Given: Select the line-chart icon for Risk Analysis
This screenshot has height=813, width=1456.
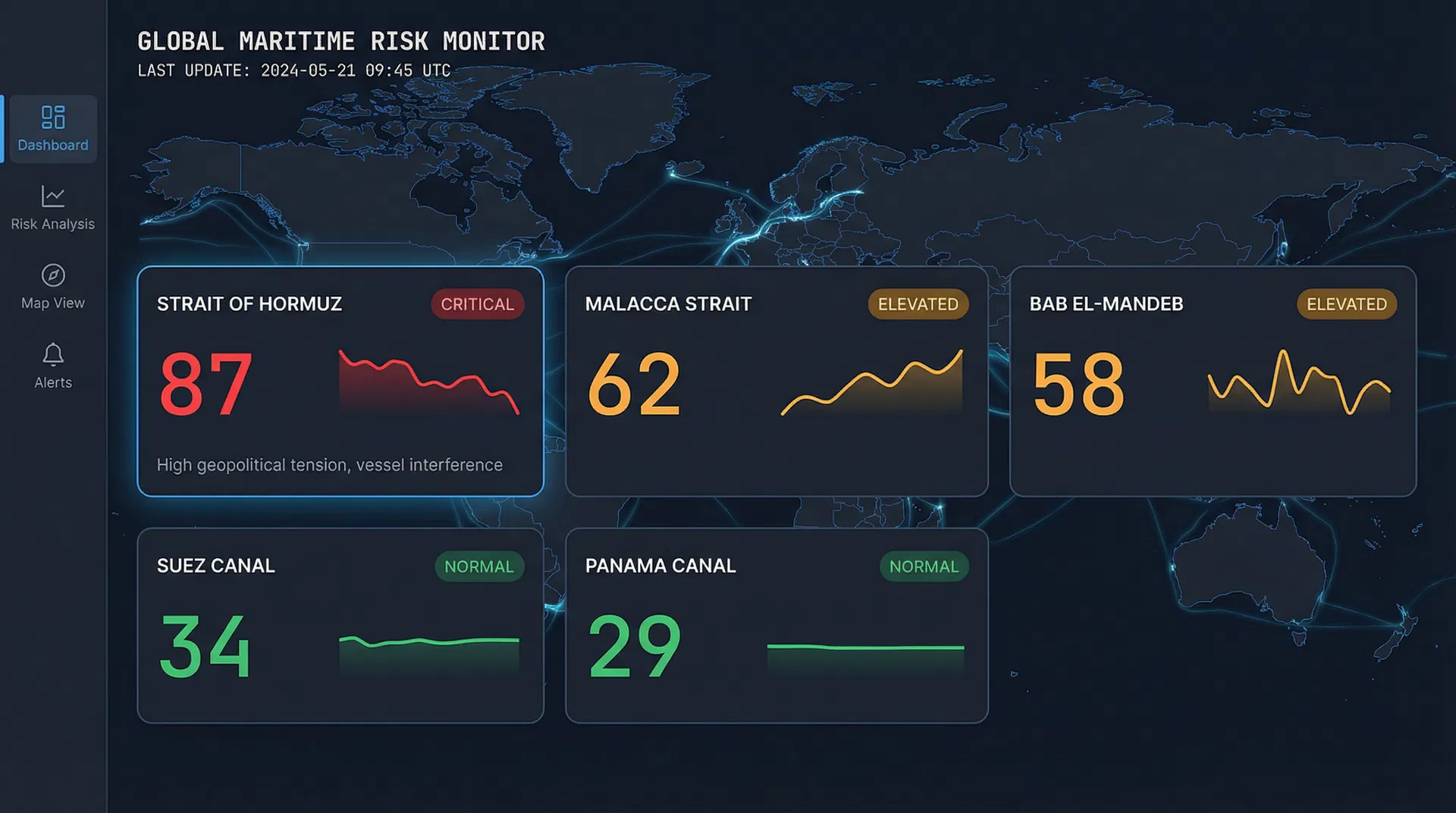Looking at the screenshot, I should pos(52,196).
